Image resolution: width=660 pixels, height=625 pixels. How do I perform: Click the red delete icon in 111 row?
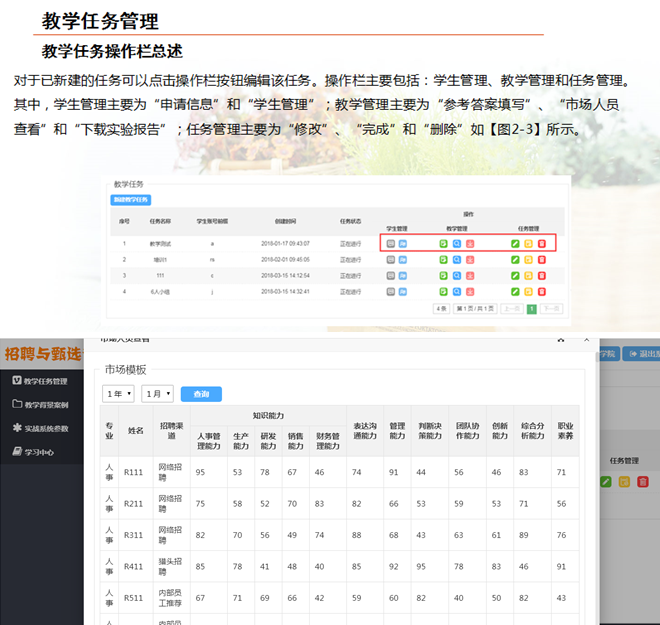click(542, 274)
